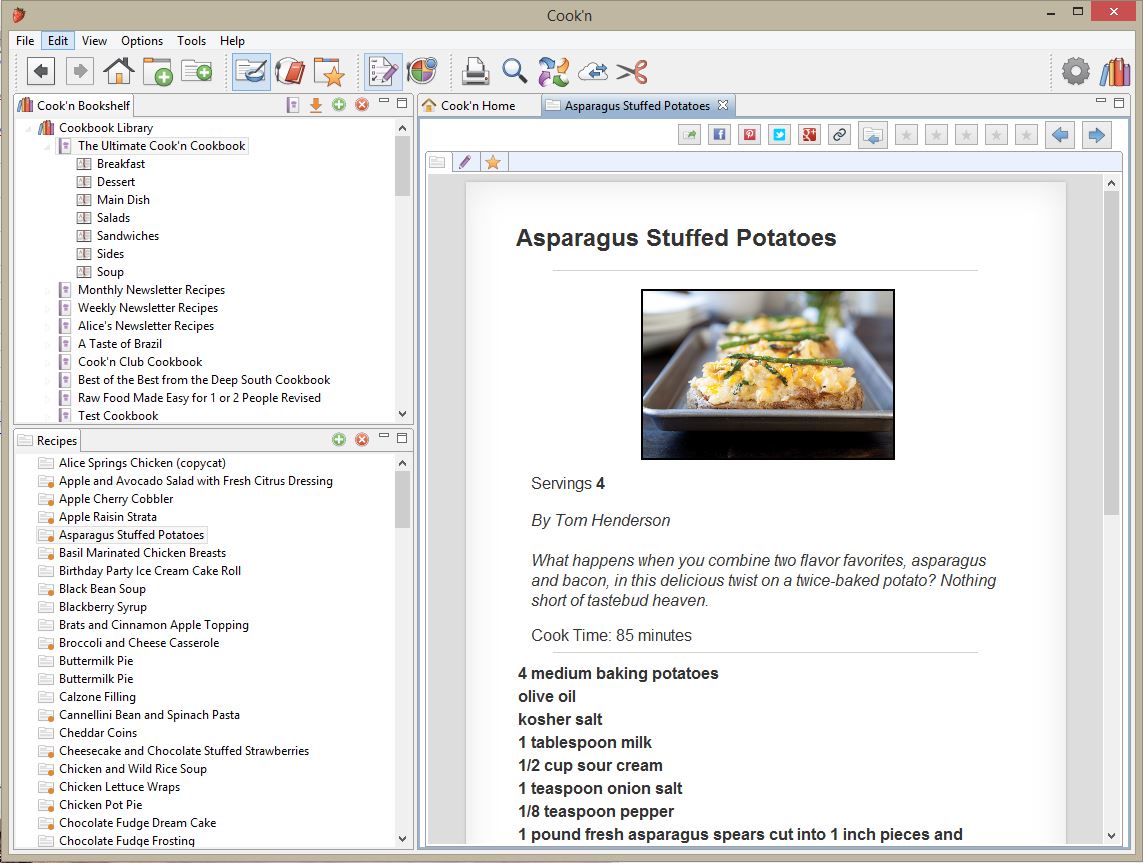
Task: Share recipe on Facebook
Action: tap(719, 135)
